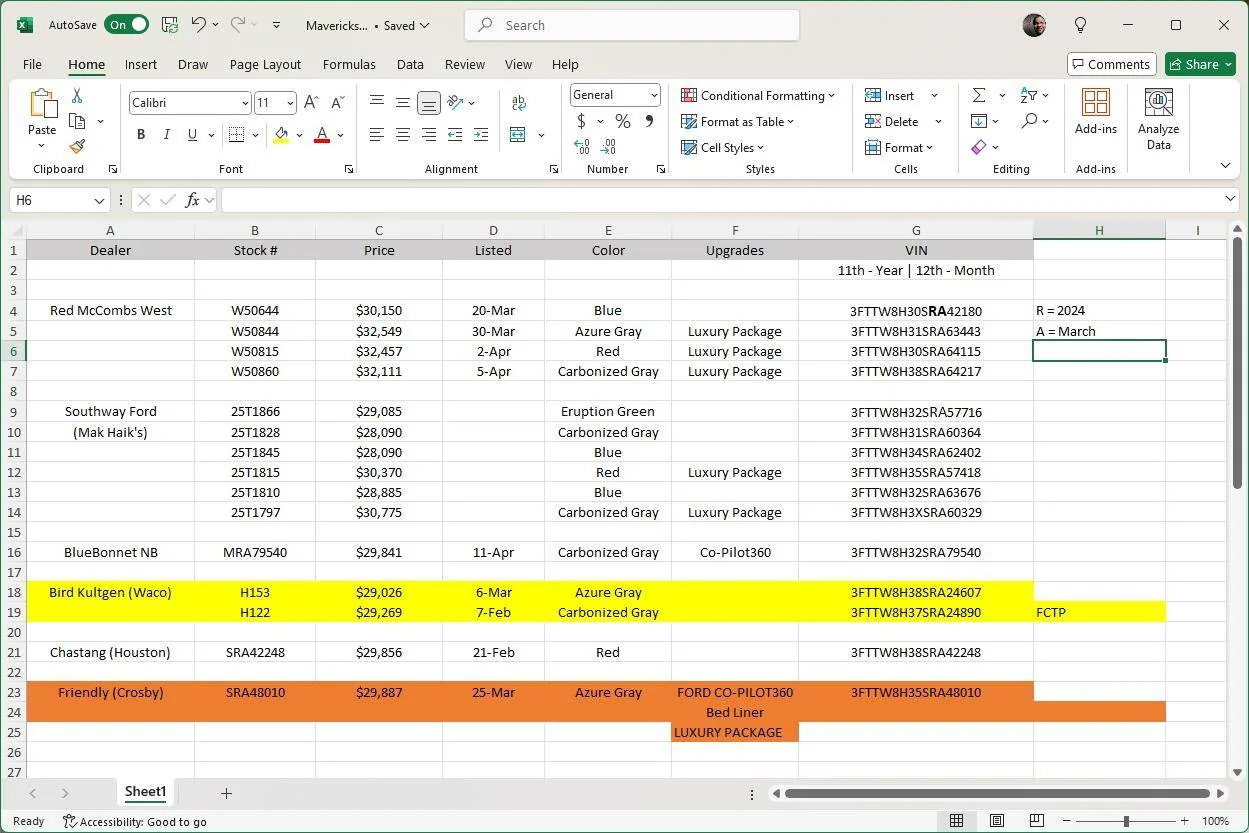Click the Align Left icon
The height and width of the screenshot is (833, 1249).
(377, 134)
